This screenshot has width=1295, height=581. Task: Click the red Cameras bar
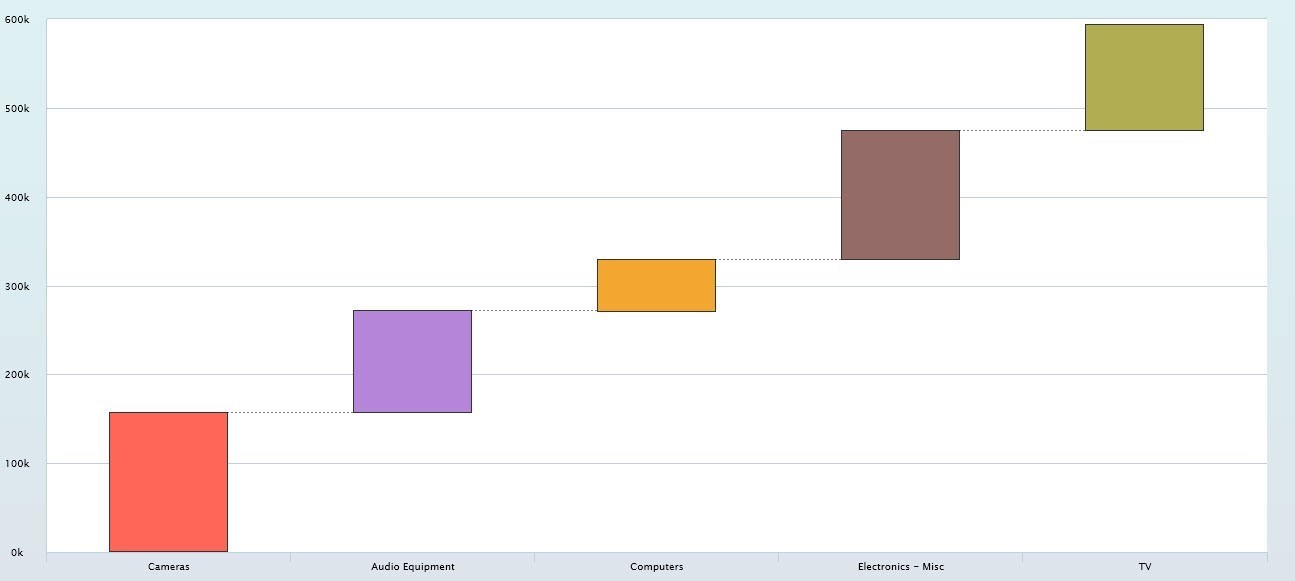tap(168, 481)
